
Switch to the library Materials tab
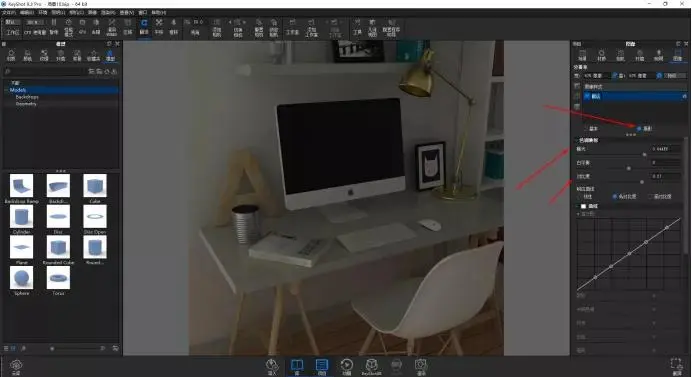click(11, 55)
